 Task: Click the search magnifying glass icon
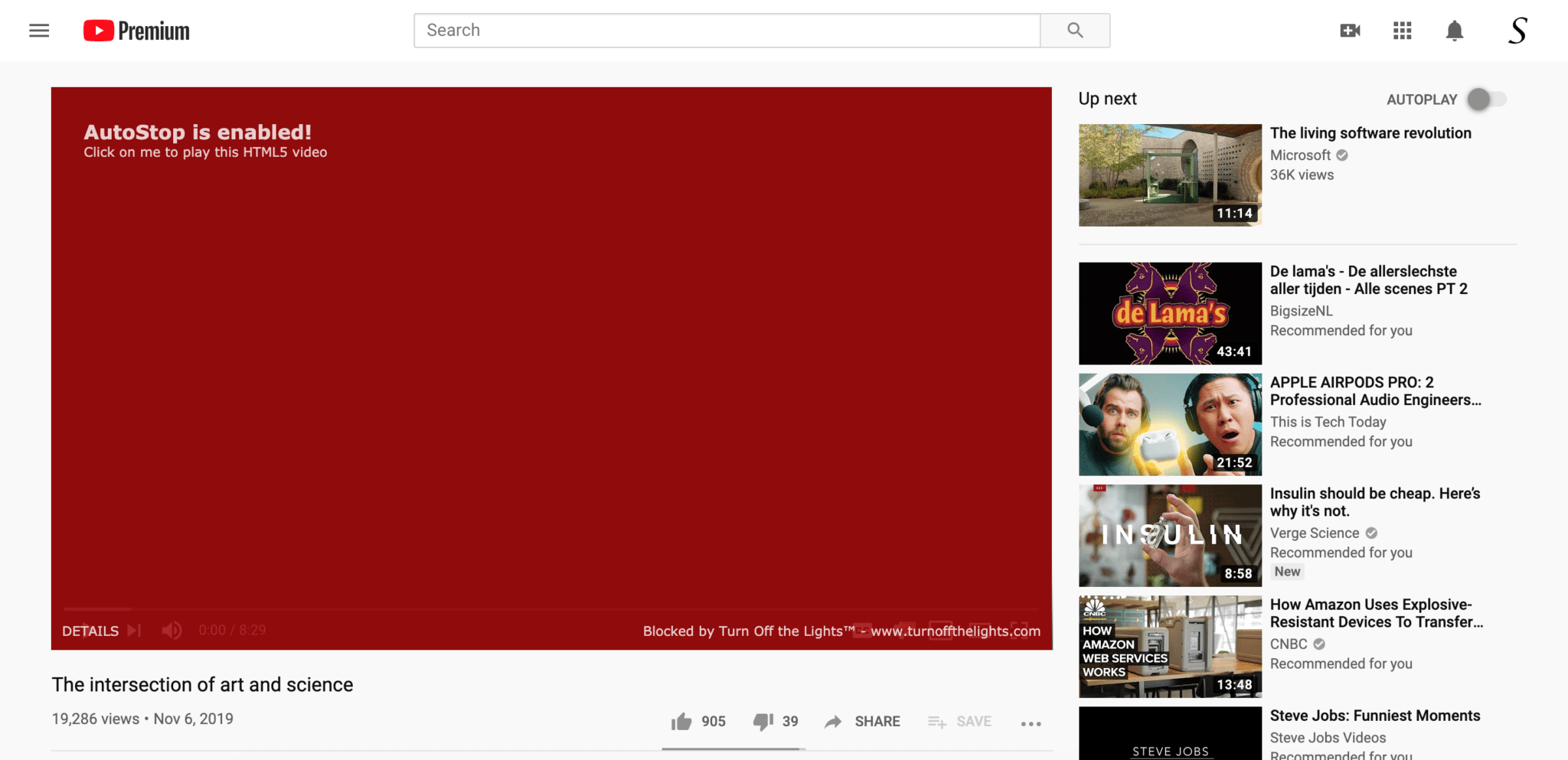(1074, 30)
